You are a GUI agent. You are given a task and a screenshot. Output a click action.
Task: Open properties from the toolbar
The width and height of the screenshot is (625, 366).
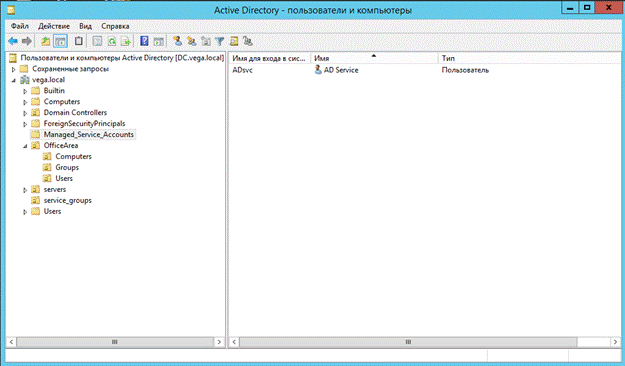click(x=97, y=41)
